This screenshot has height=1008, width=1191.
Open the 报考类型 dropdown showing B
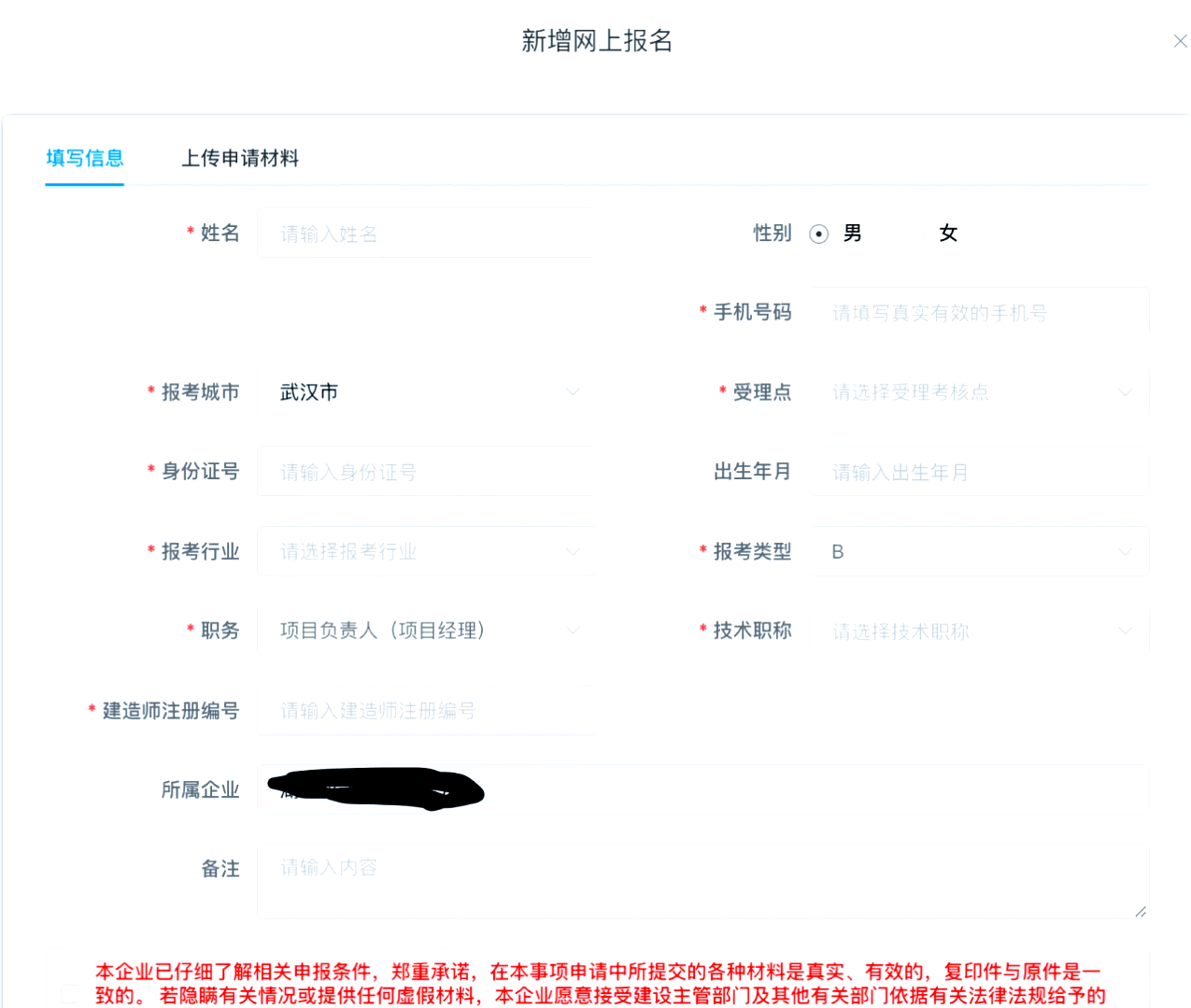click(982, 551)
